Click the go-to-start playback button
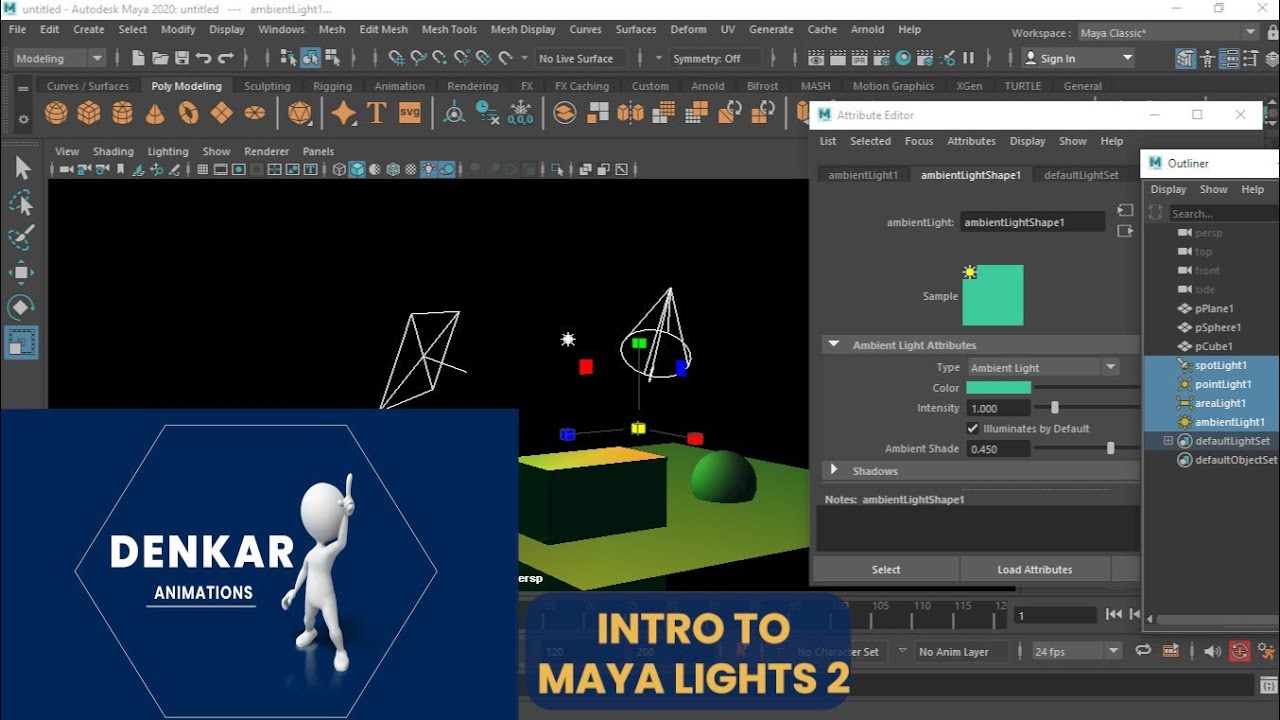 1114,615
